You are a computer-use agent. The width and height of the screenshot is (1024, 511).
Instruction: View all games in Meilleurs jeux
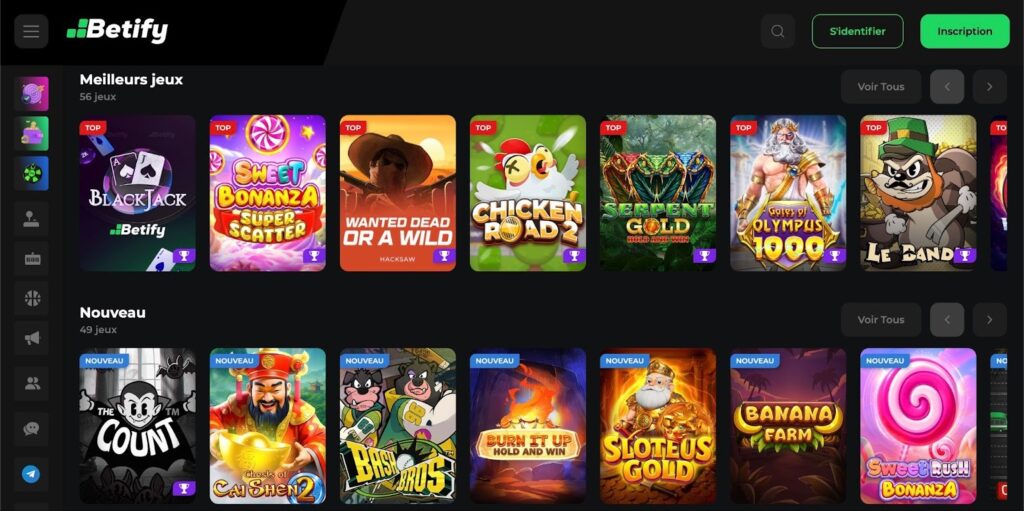[881, 87]
